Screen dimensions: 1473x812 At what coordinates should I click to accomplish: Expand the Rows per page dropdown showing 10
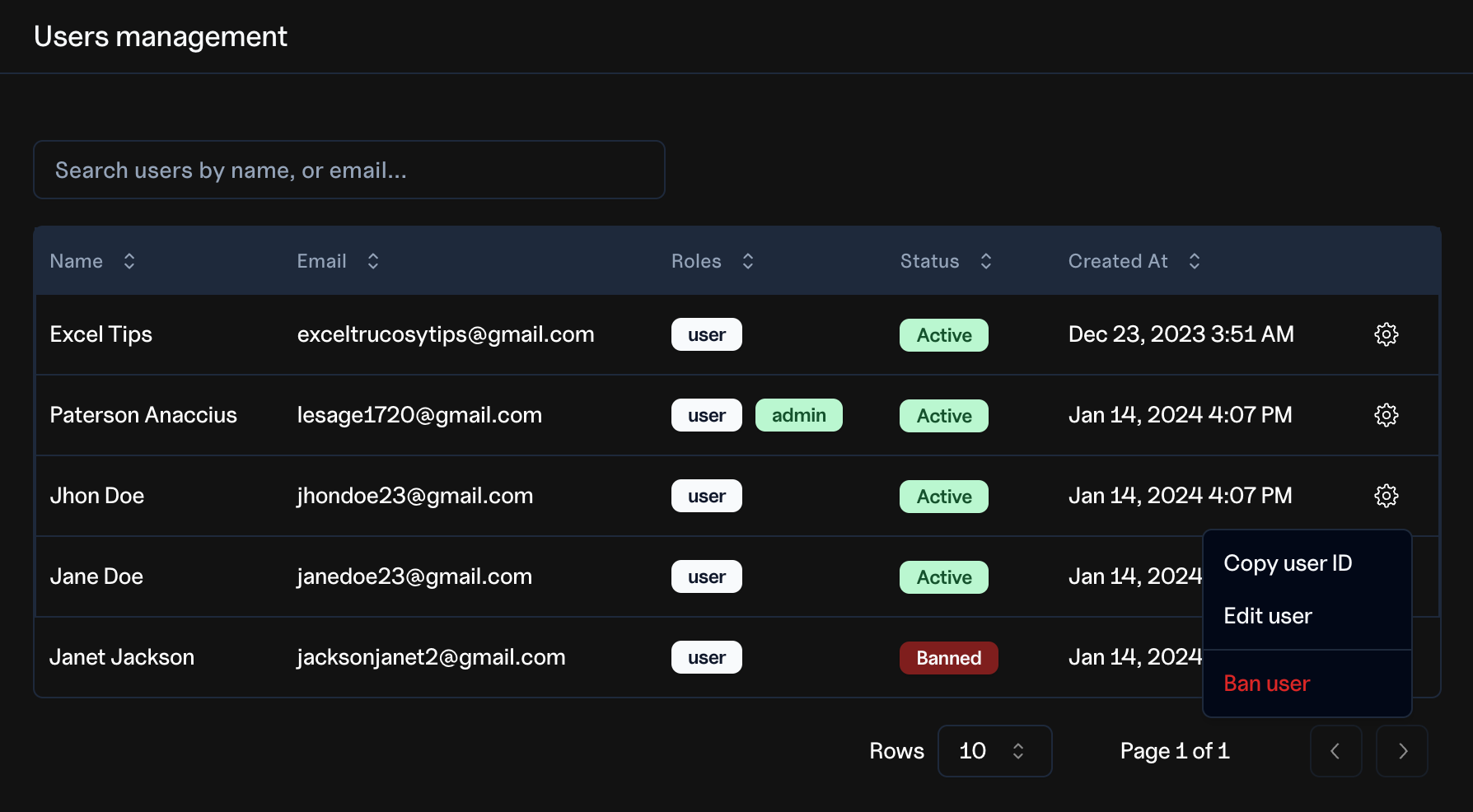click(995, 751)
